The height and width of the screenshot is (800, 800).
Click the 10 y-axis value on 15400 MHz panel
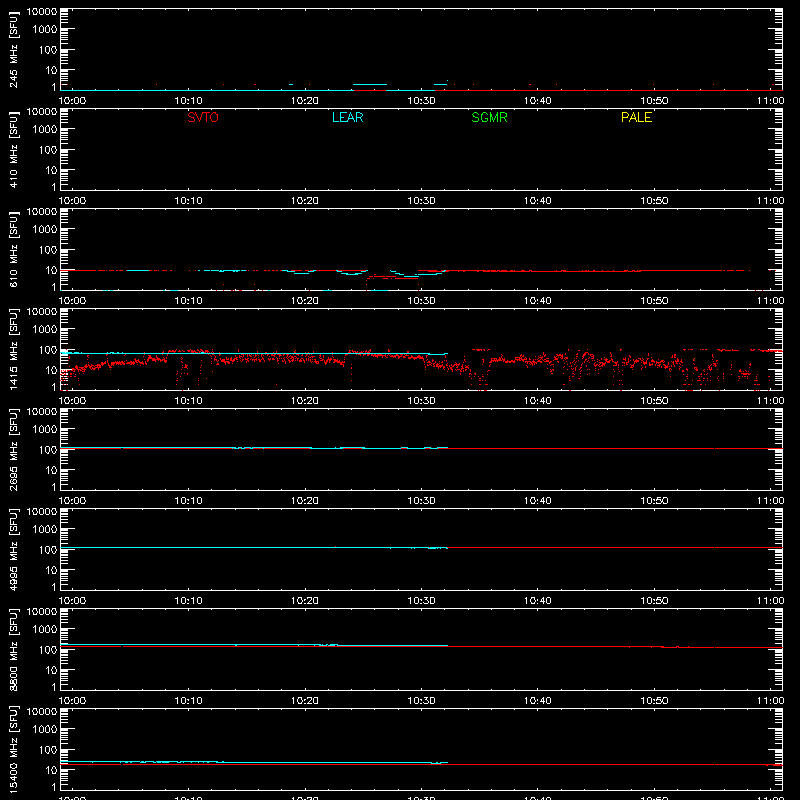[x=51, y=770]
